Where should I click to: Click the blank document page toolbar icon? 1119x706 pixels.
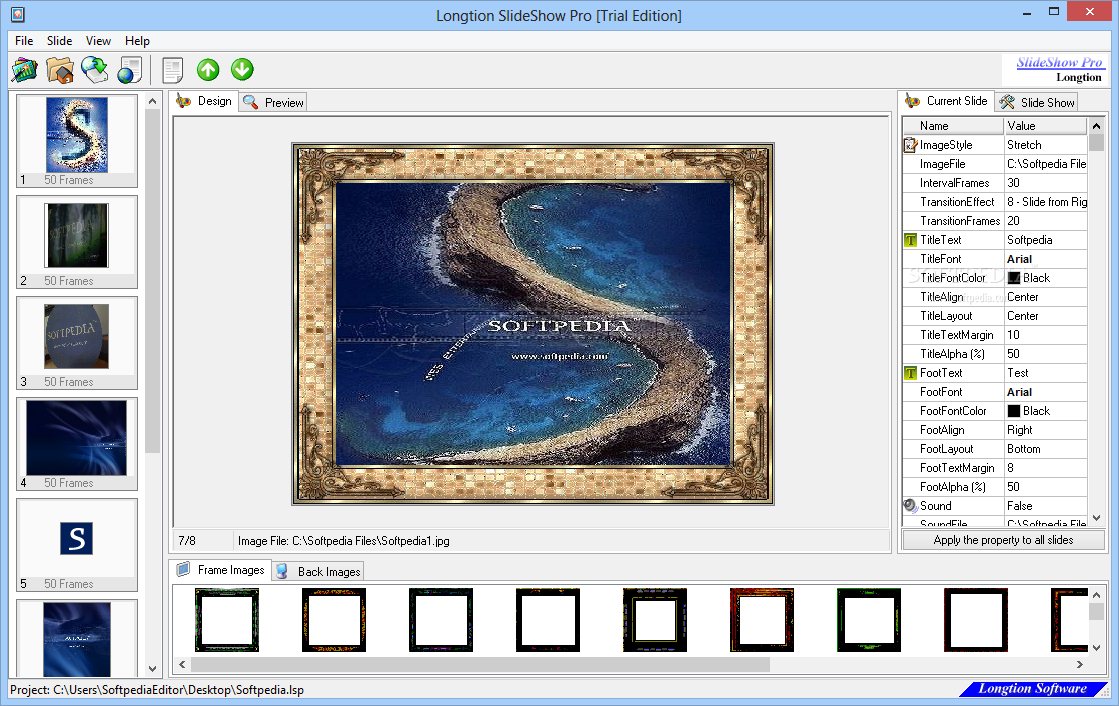[173, 70]
